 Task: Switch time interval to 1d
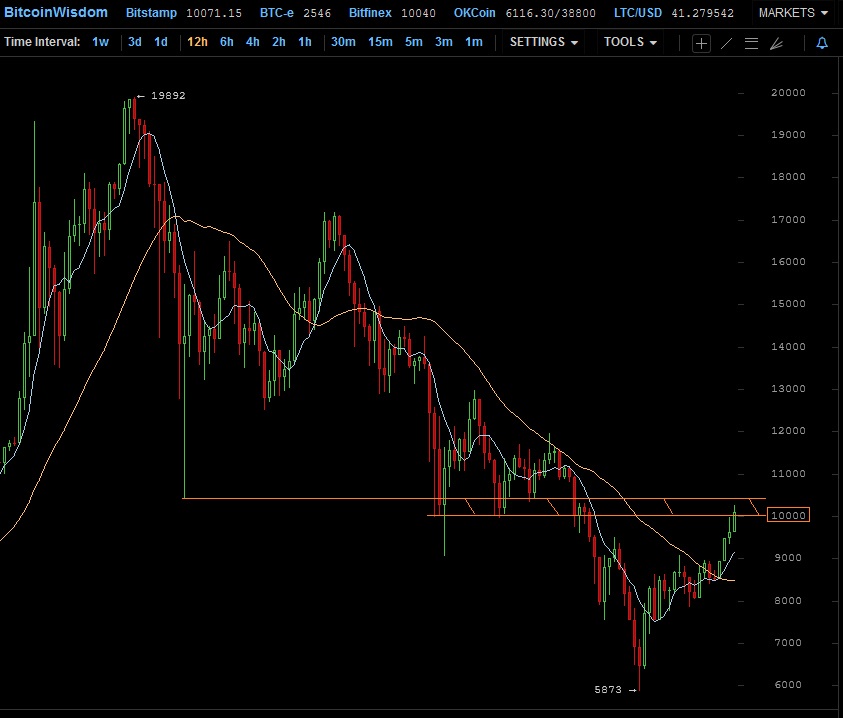[x=161, y=42]
